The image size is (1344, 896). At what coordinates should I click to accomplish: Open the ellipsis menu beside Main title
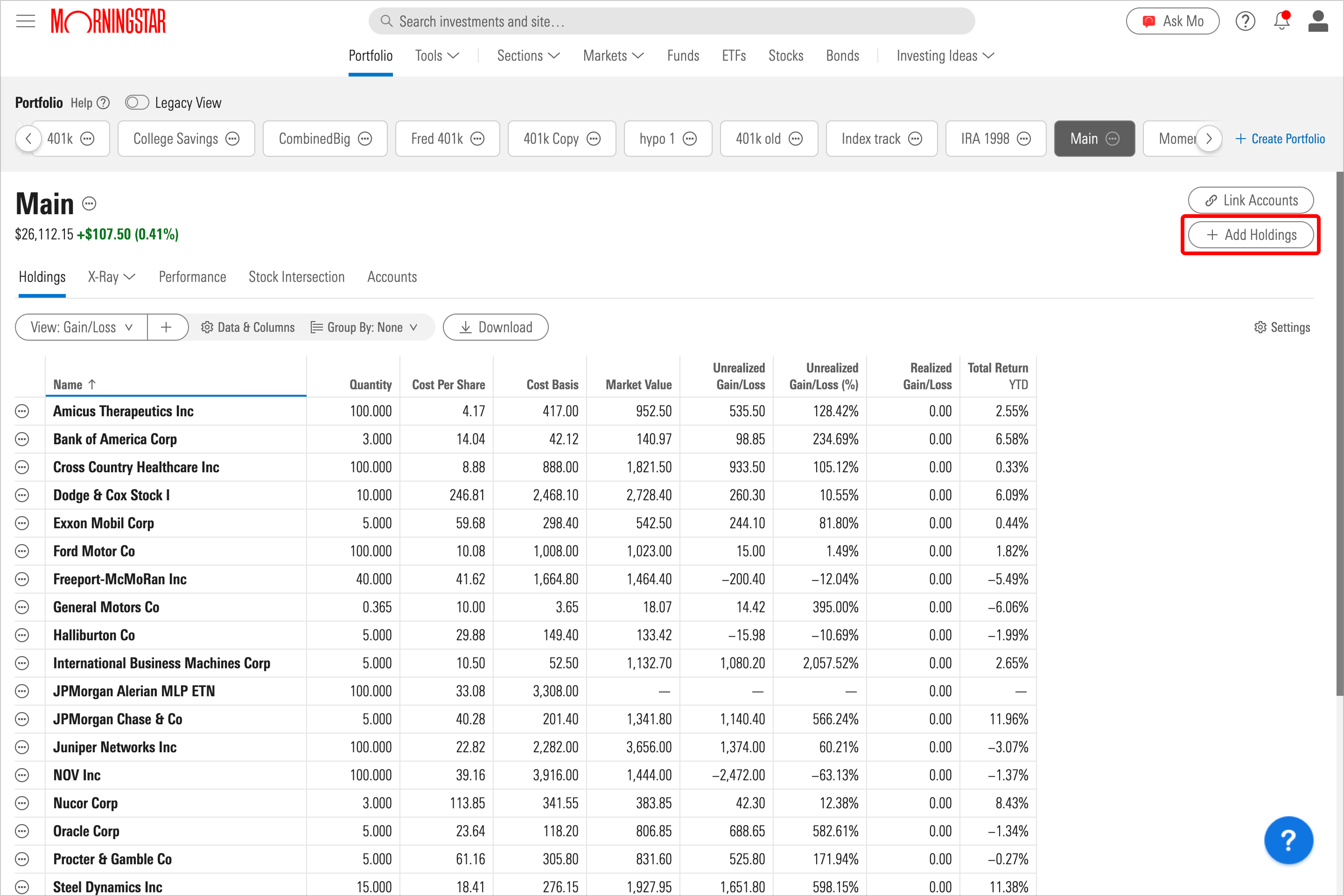89,204
